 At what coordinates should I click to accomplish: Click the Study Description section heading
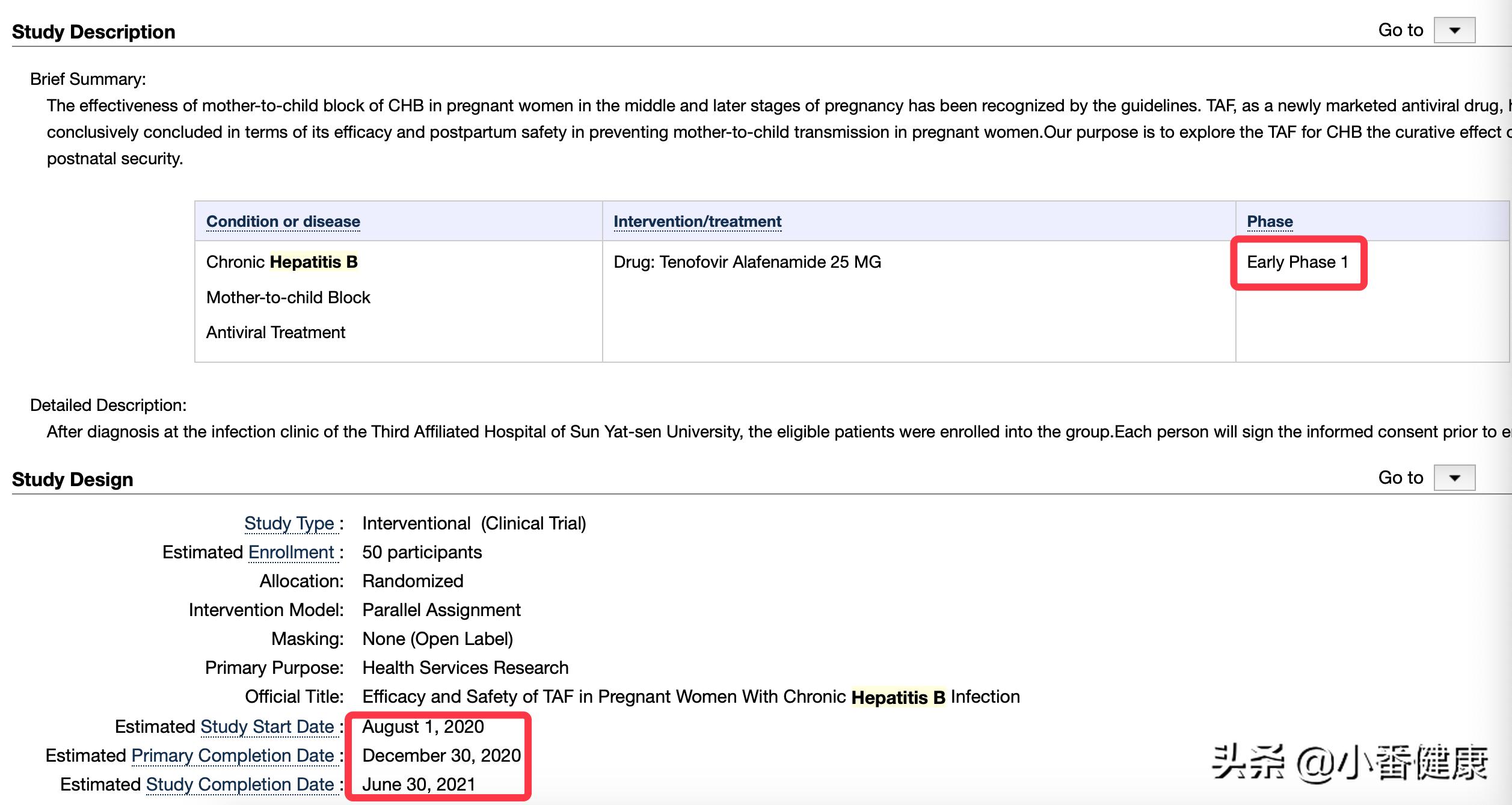tap(93, 32)
